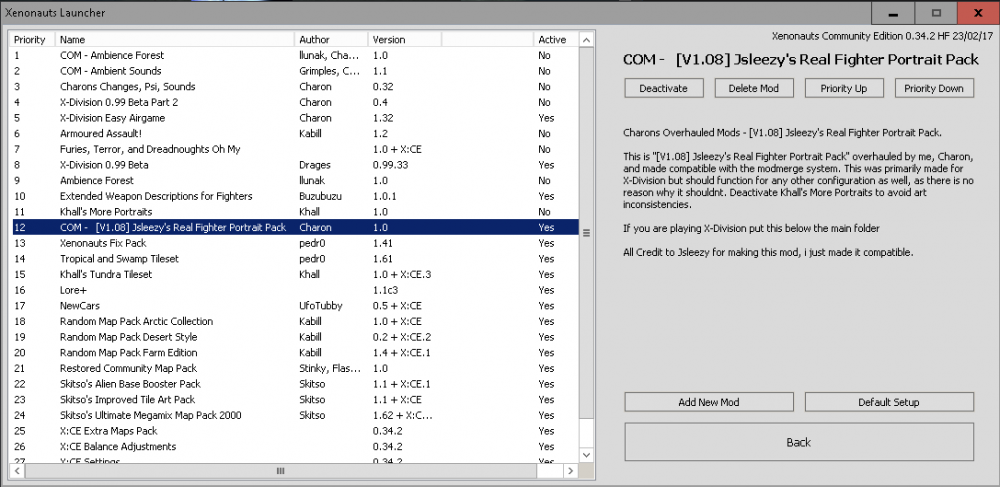Click Active status of Armoured Assault! row
This screenshot has height=487, width=1000.
pos(544,133)
